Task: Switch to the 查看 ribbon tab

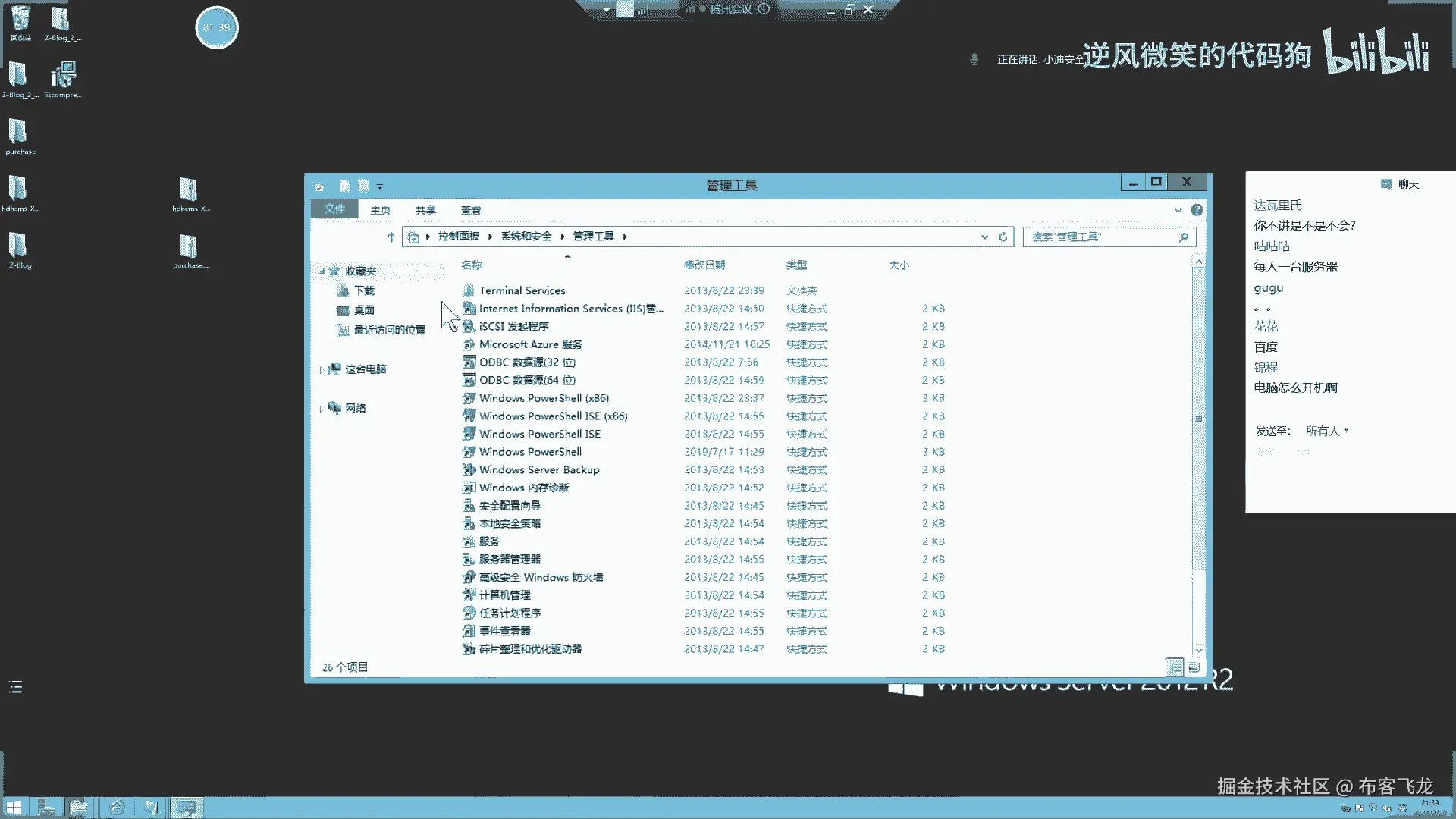Action: 470,210
